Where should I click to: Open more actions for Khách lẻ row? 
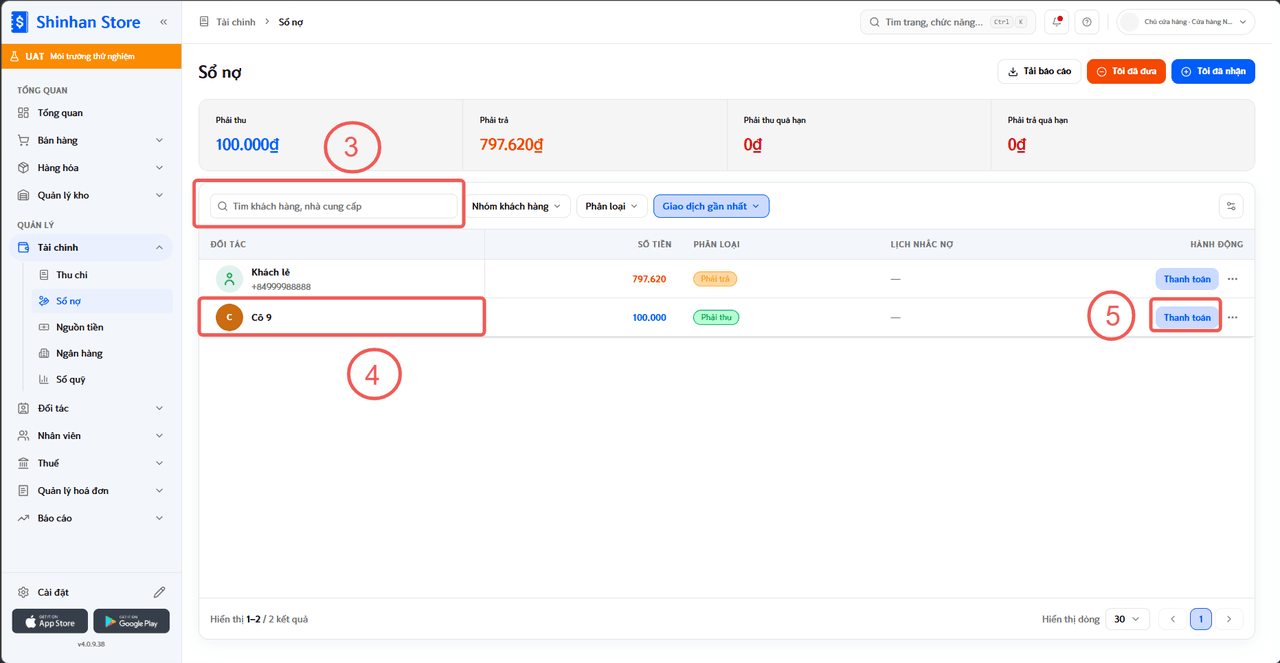[1233, 279]
